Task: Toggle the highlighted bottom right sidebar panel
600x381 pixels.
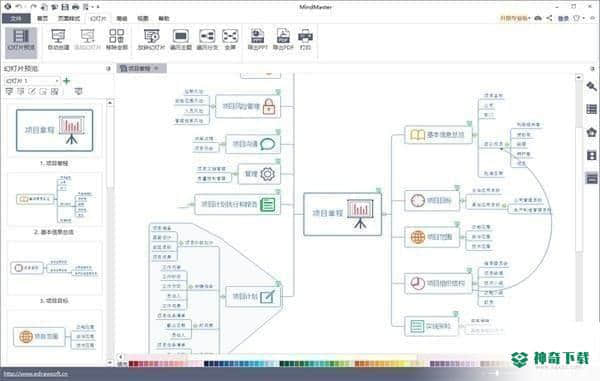Action: tap(591, 178)
